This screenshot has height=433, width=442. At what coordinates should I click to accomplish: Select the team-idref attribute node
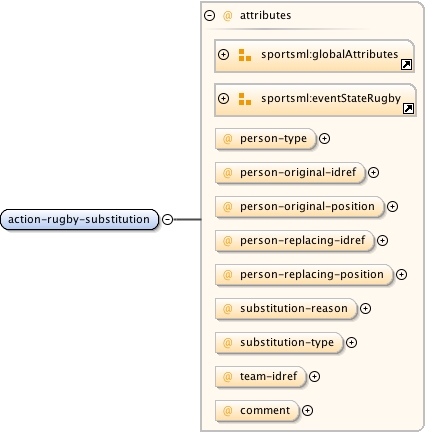tap(260, 377)
